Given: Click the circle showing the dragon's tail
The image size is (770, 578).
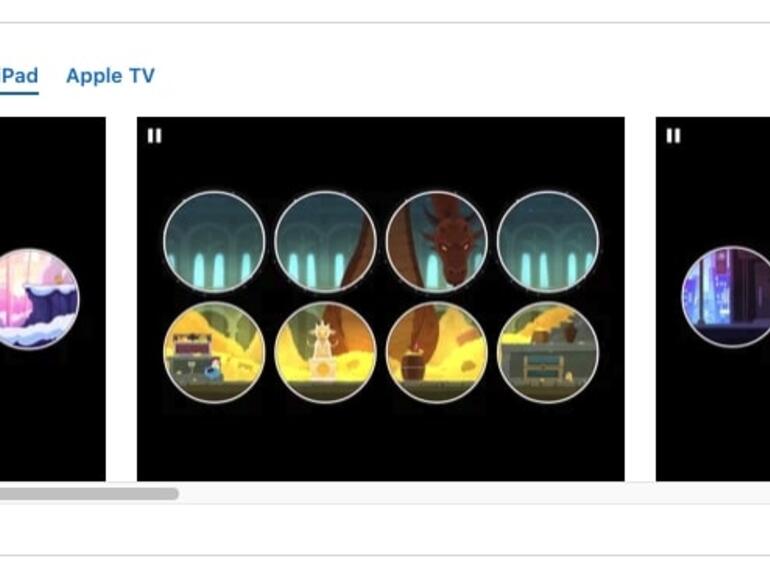Looking at the screenshot, I should click(325, 242).
